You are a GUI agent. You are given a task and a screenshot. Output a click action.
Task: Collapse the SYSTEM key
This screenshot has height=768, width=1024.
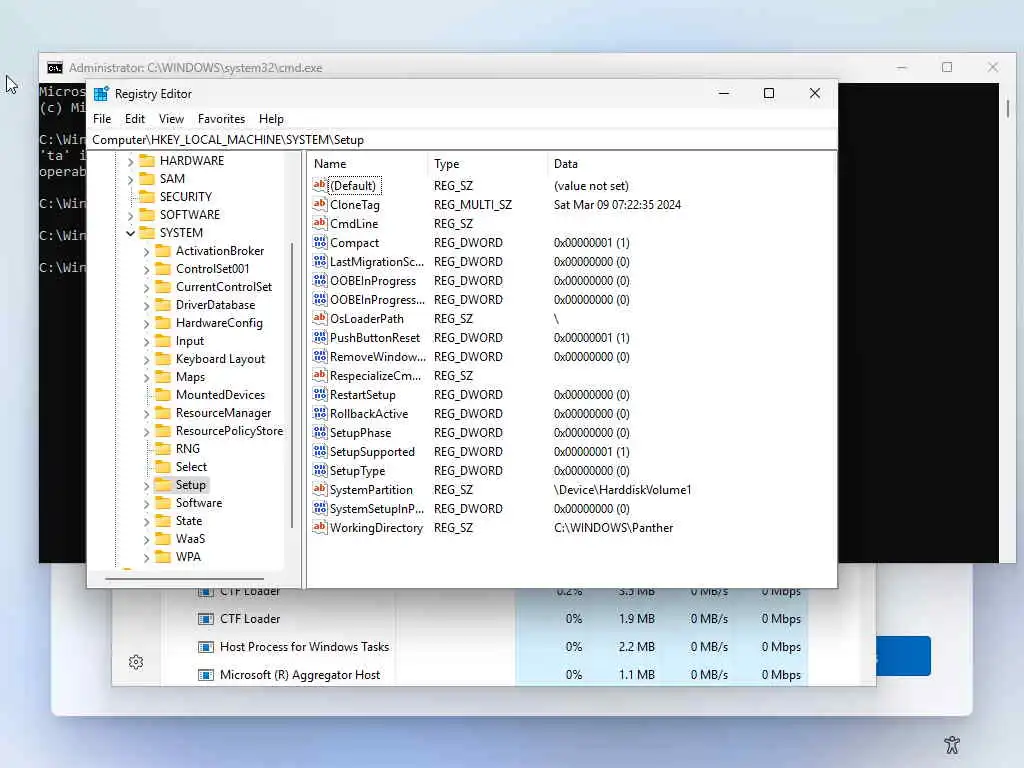(x=130, y=233)
